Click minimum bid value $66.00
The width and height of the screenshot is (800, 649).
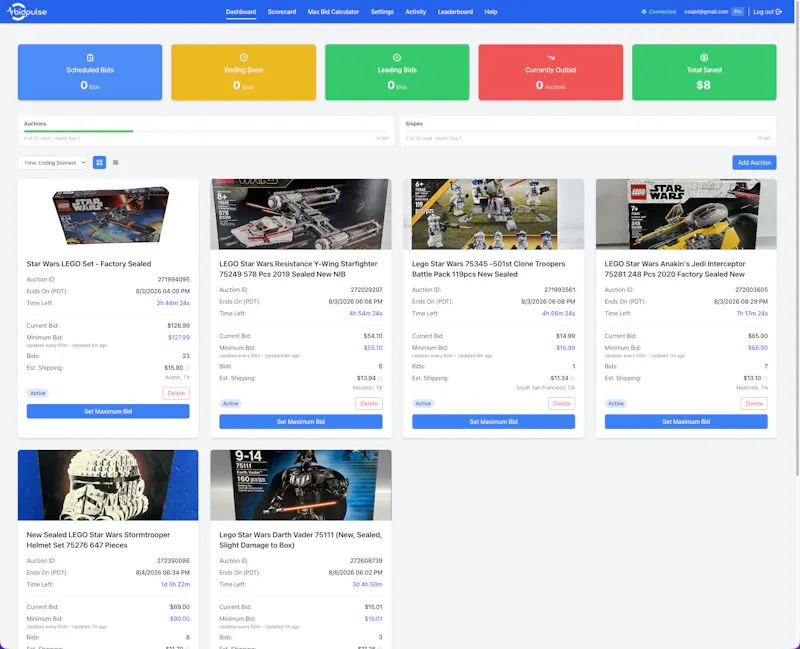pyautogui.click(x=758, y=348)
